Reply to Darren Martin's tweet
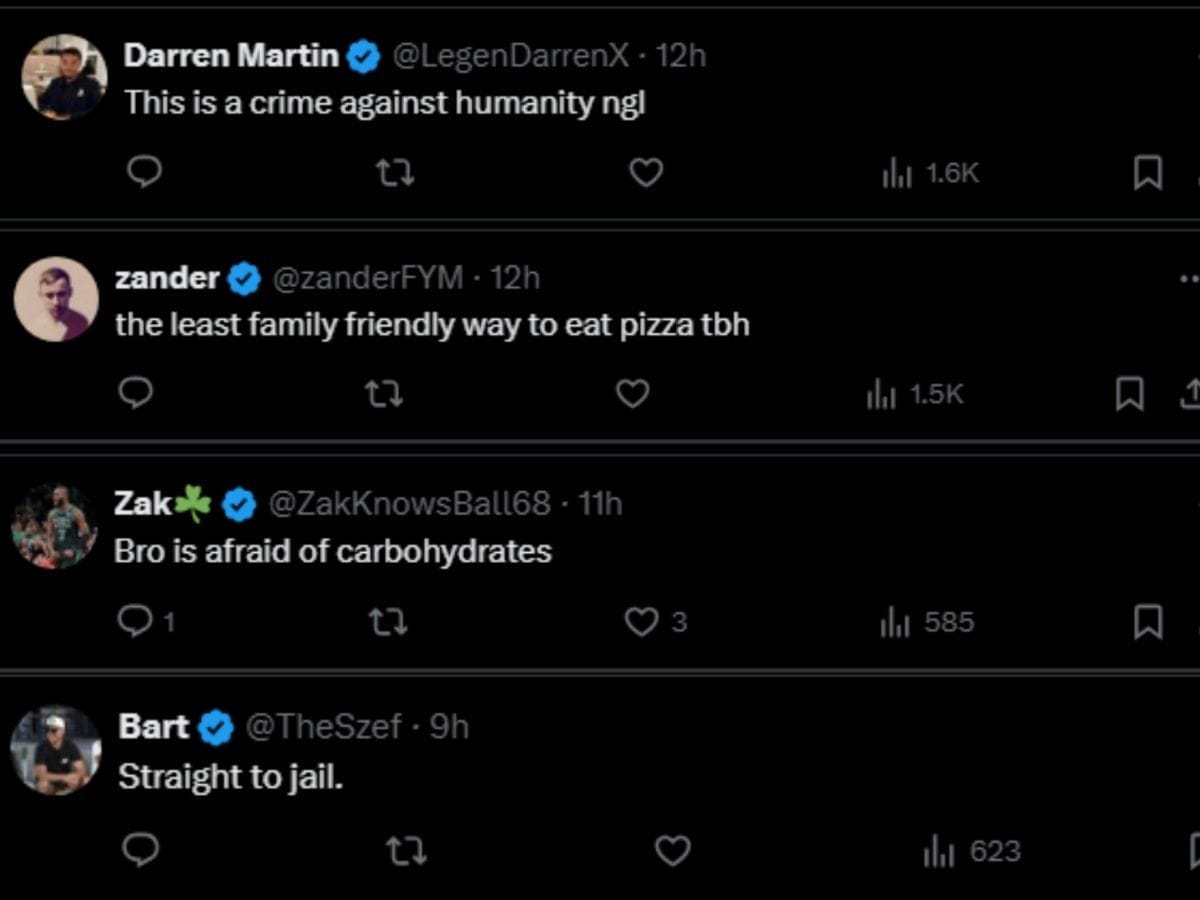The height and width of the screenshot is (900, 1200). coord(143,172)
